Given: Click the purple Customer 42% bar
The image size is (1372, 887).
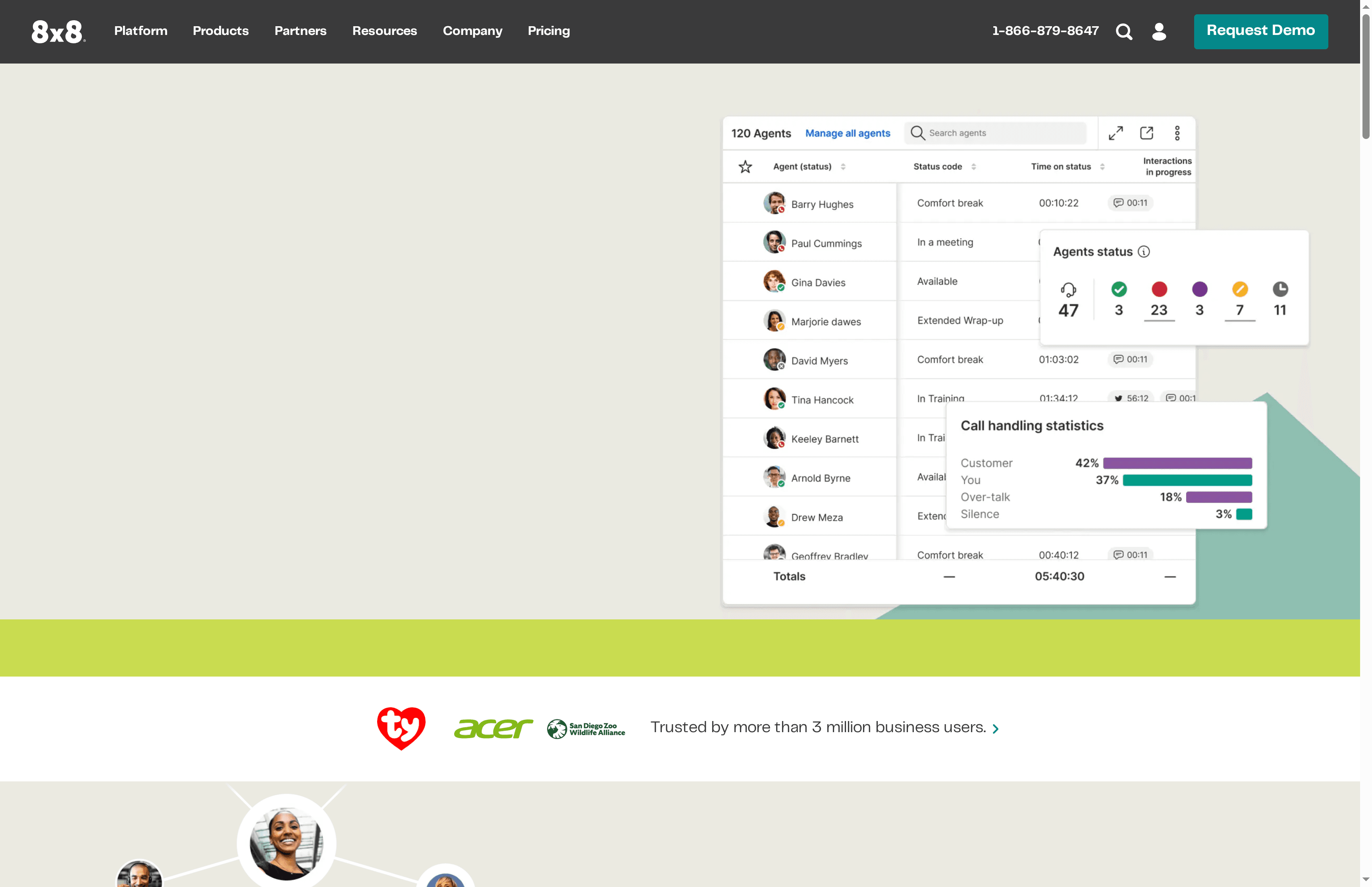Looking at the screenshot, I should pos(1177,463).
